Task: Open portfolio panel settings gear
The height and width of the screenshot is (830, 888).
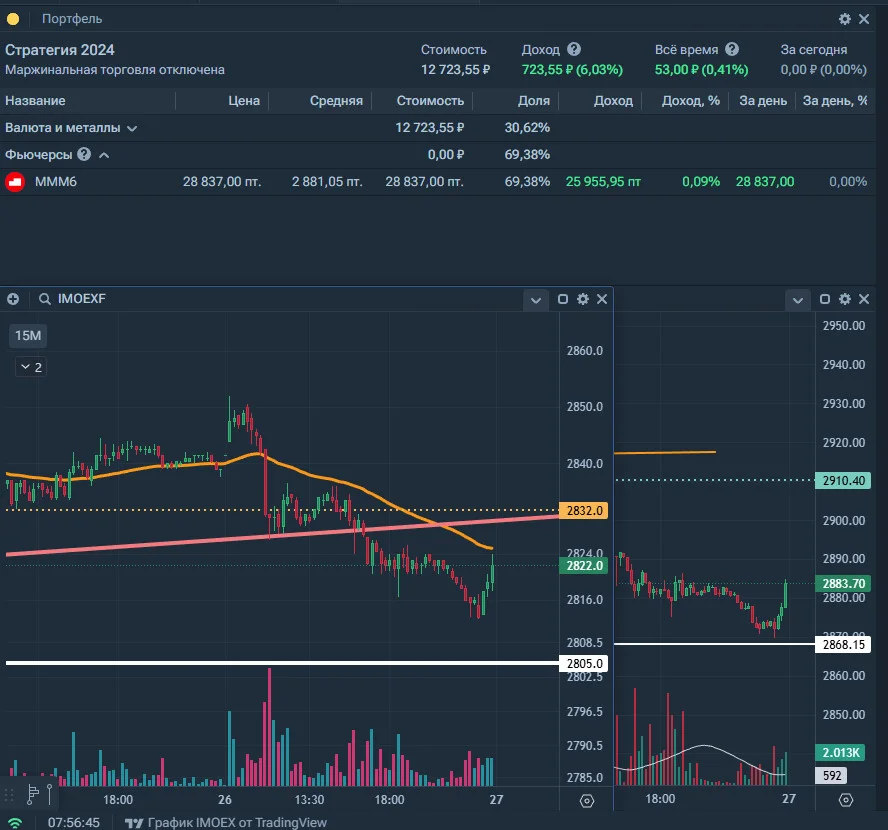Action: coord(844,19)
